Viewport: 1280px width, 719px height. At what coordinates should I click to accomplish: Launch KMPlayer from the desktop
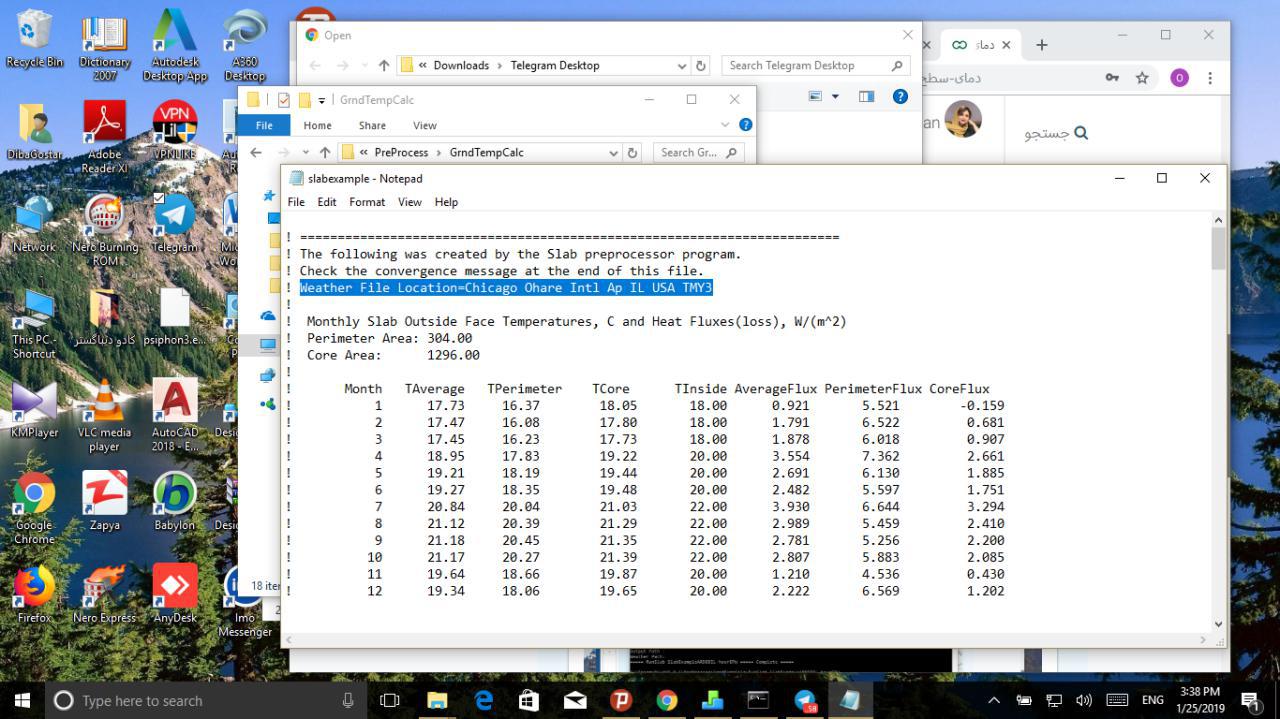point(34,408)
